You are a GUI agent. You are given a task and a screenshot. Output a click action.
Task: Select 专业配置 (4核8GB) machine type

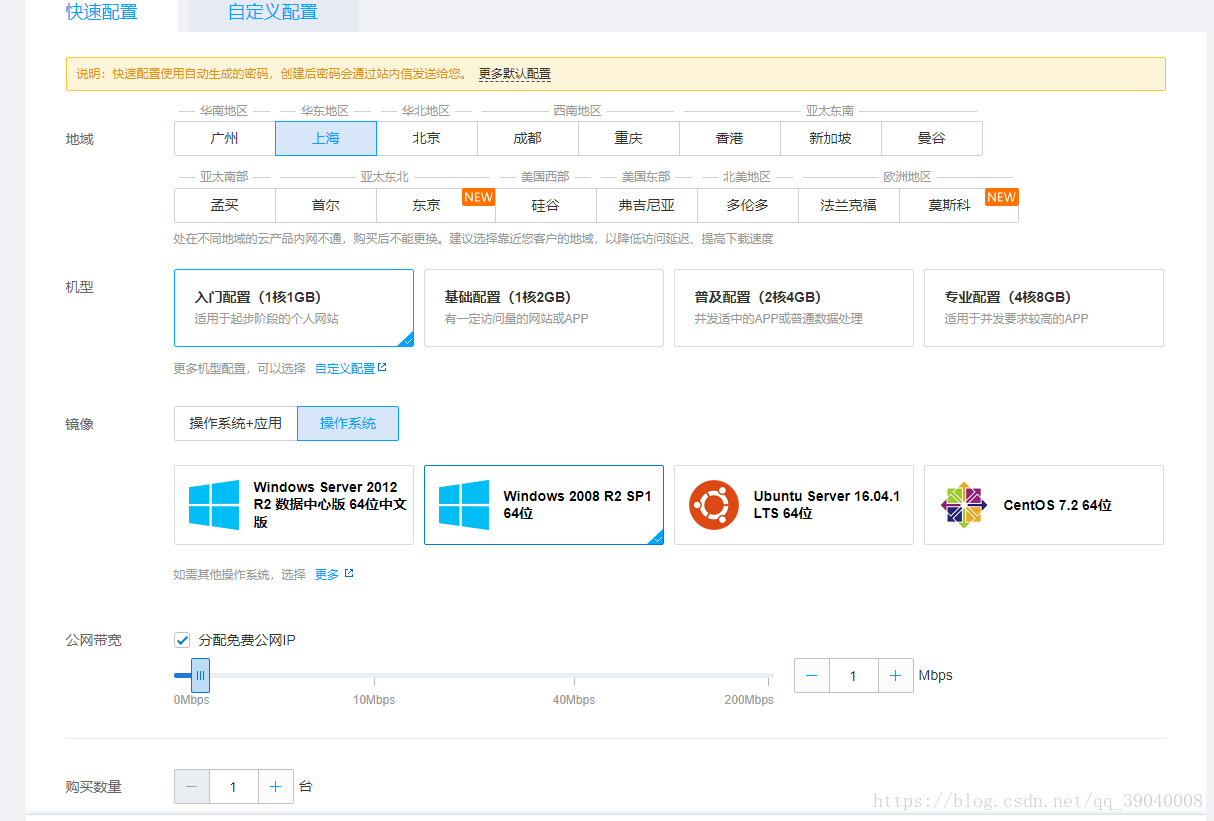[x=1043, y=307]
